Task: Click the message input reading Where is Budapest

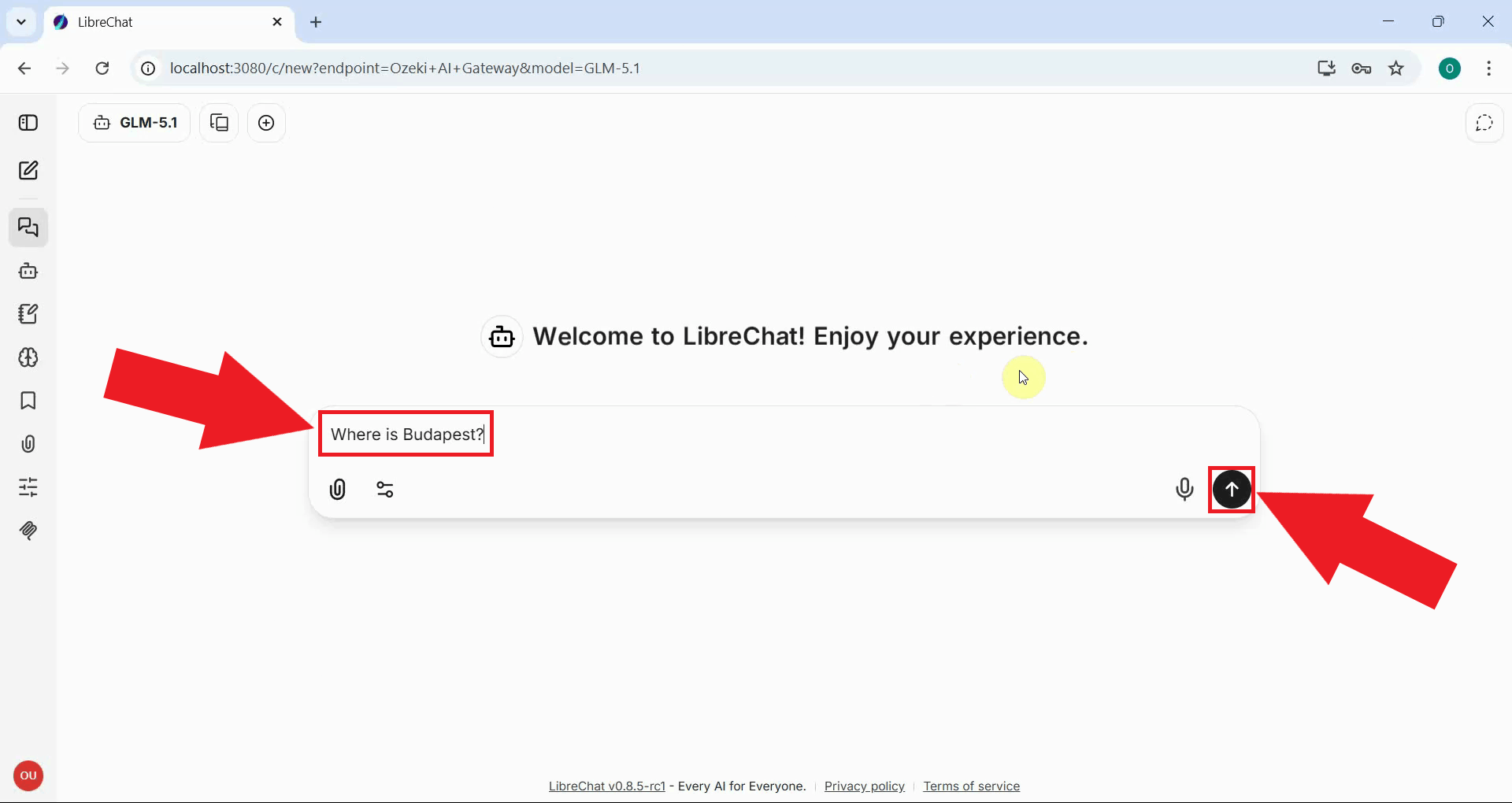Action: click(406, 433)
